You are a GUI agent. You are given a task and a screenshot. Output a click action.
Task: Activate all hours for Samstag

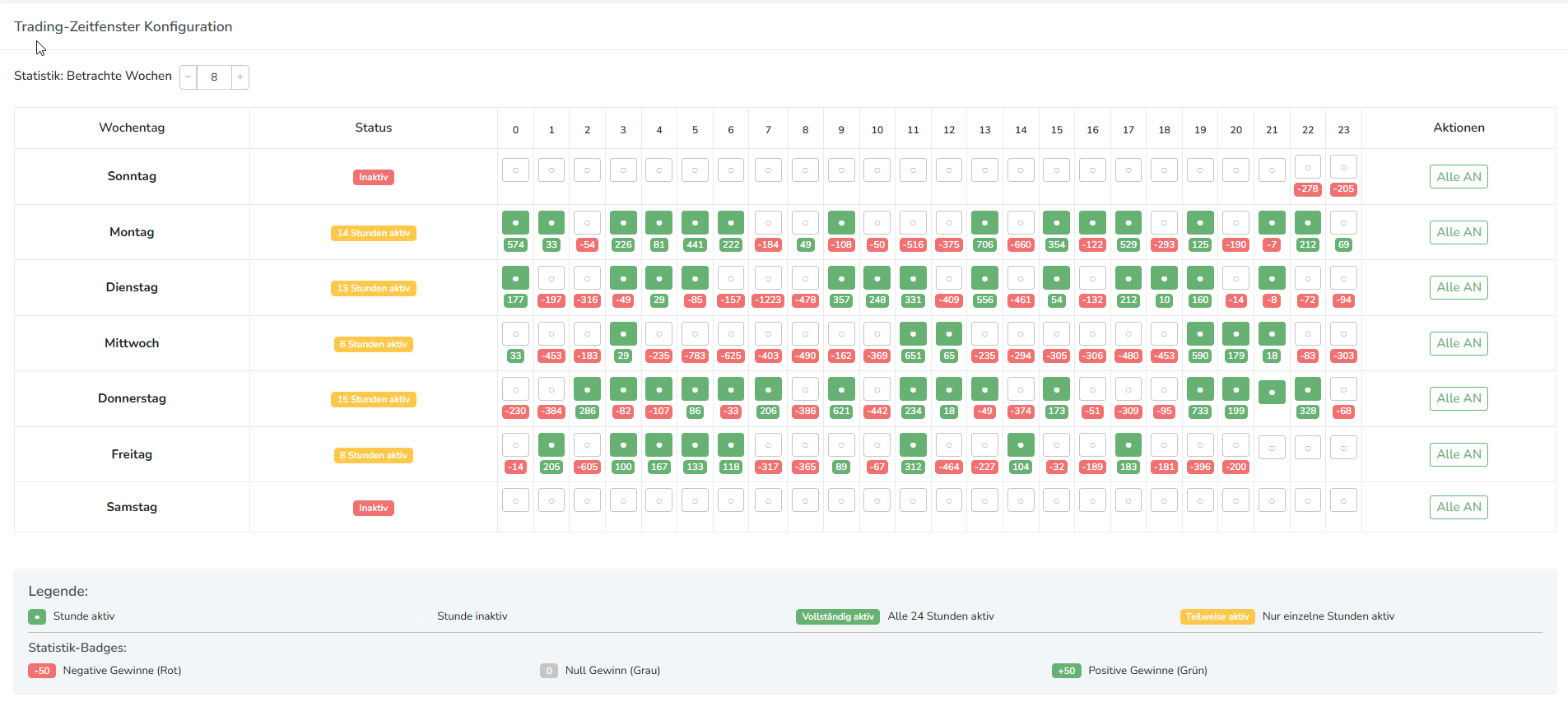tap(1458, 507)
